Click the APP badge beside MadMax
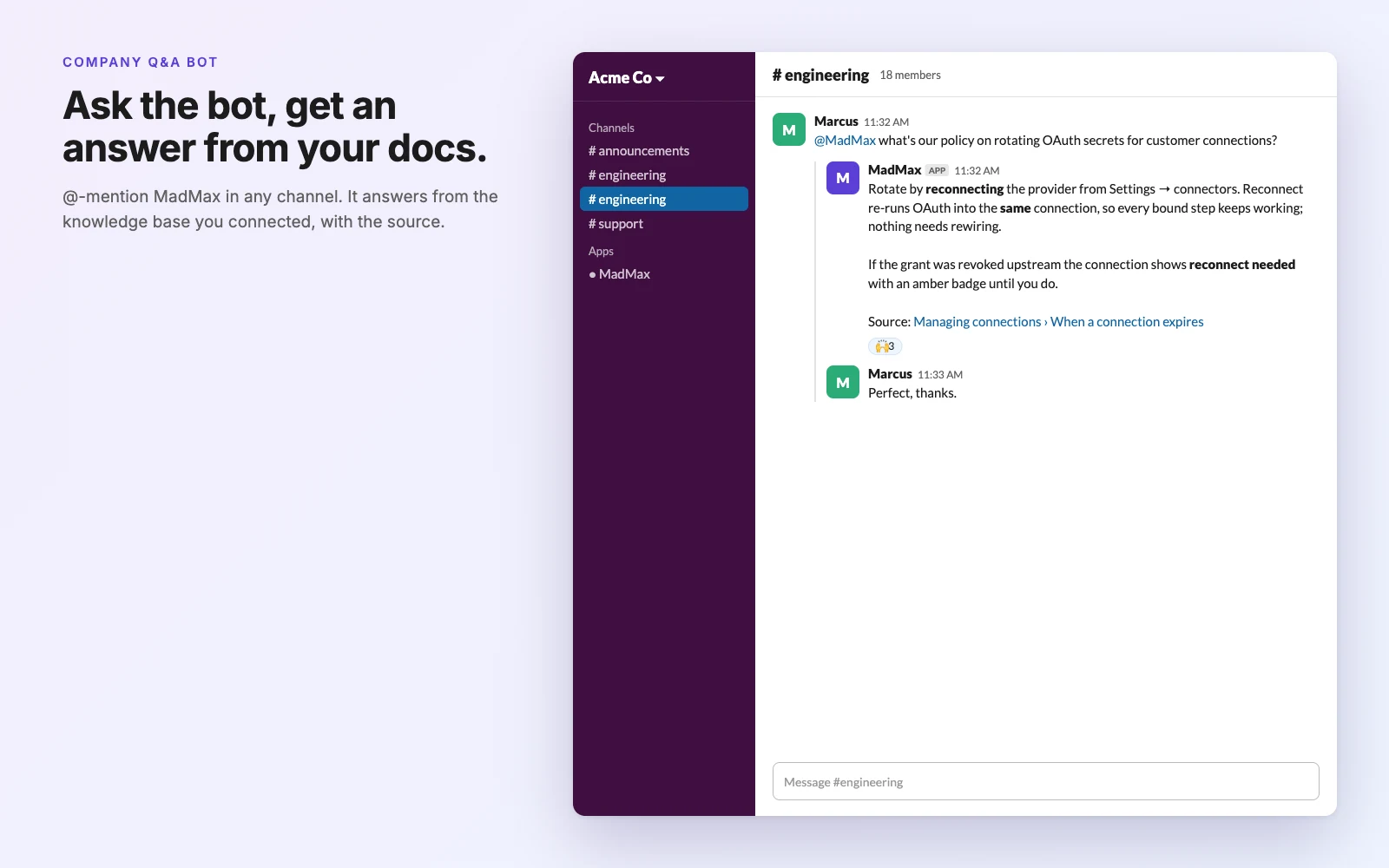Image resolution: width=1389 pixels, height=868 pixels. tap(937, 171)
